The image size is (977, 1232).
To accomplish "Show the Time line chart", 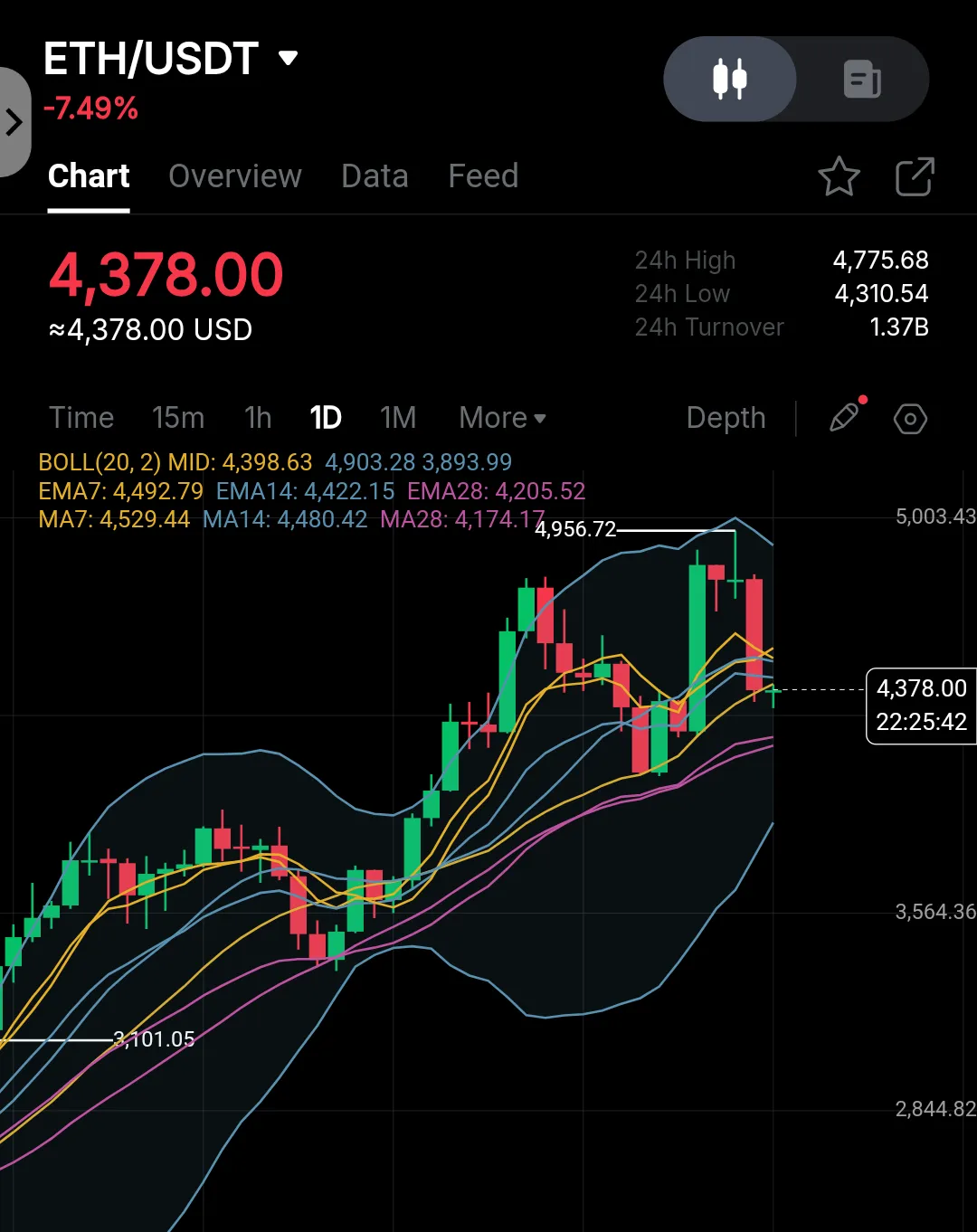I will coord(81,418).
